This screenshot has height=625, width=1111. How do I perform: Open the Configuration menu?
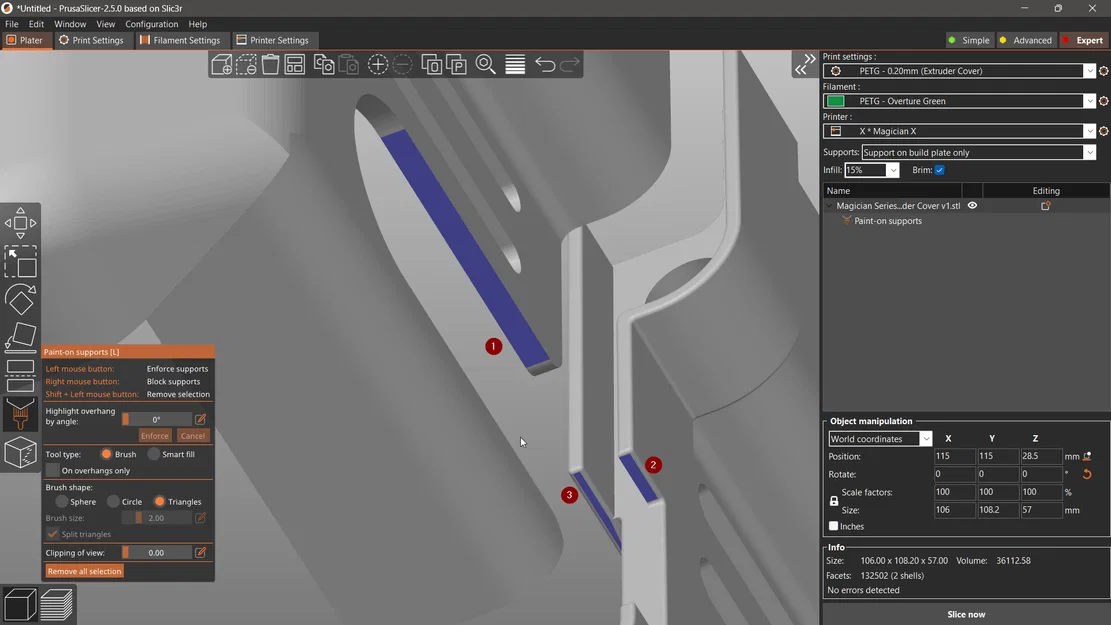(x=152, y=24)
